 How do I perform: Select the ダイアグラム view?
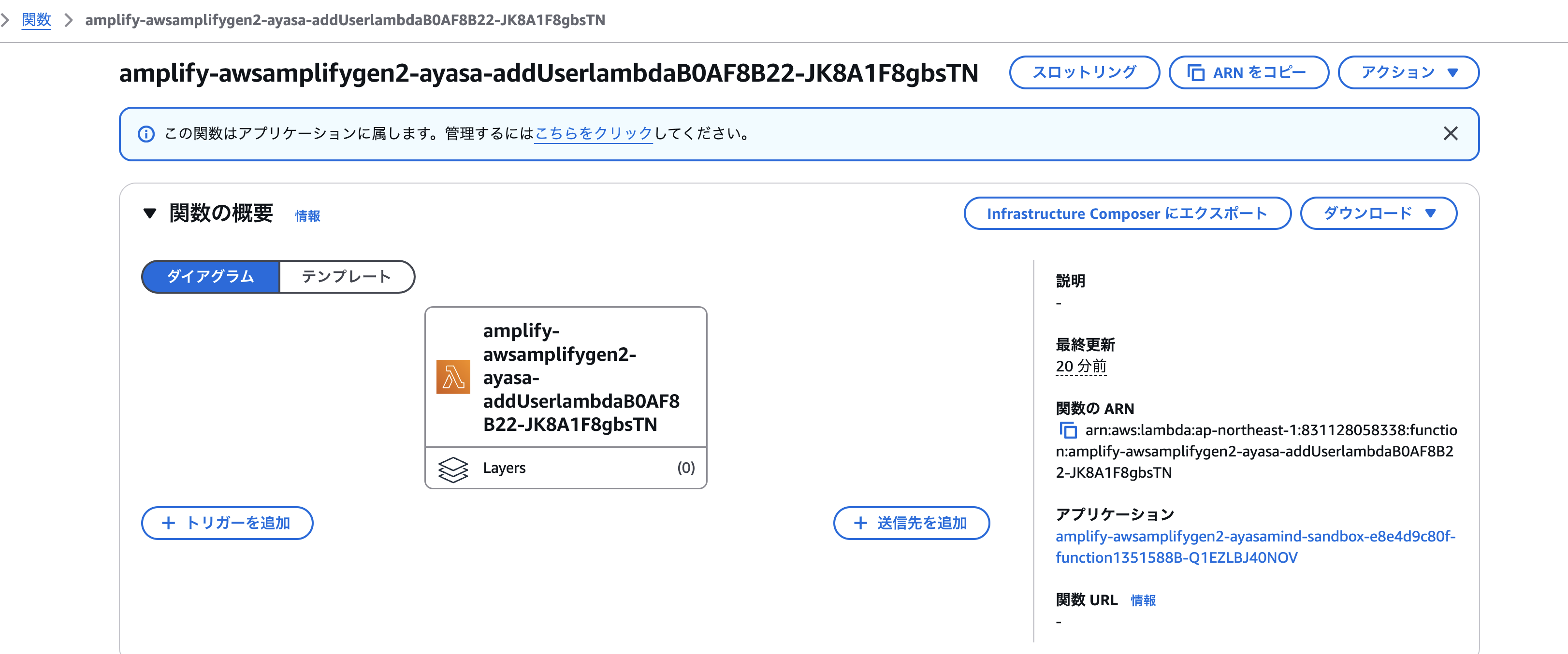(x=210, y=276)
